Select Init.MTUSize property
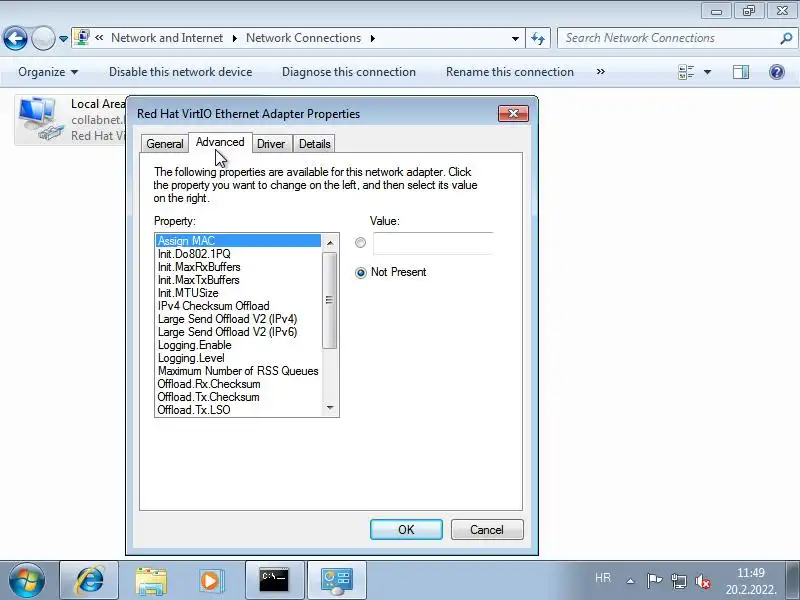The image size is (800, 600). tap(238, 293)
